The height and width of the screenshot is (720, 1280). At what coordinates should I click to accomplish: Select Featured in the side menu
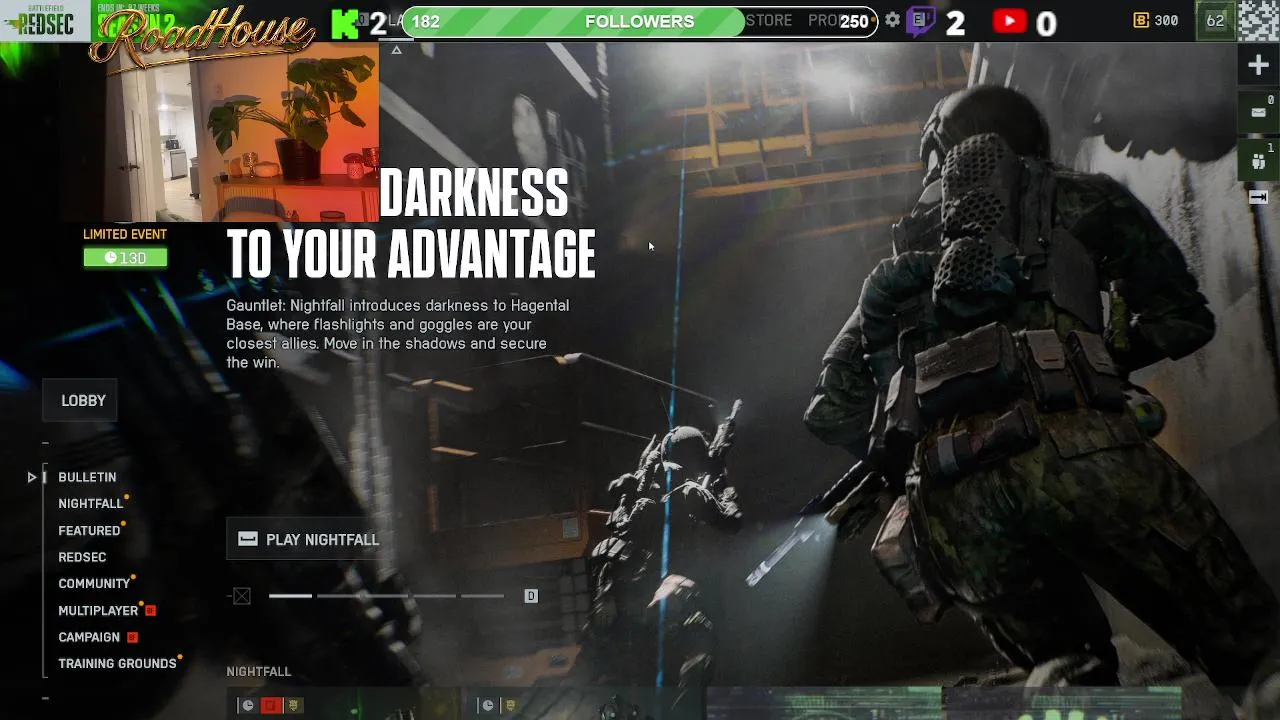(x=89, y=531)
